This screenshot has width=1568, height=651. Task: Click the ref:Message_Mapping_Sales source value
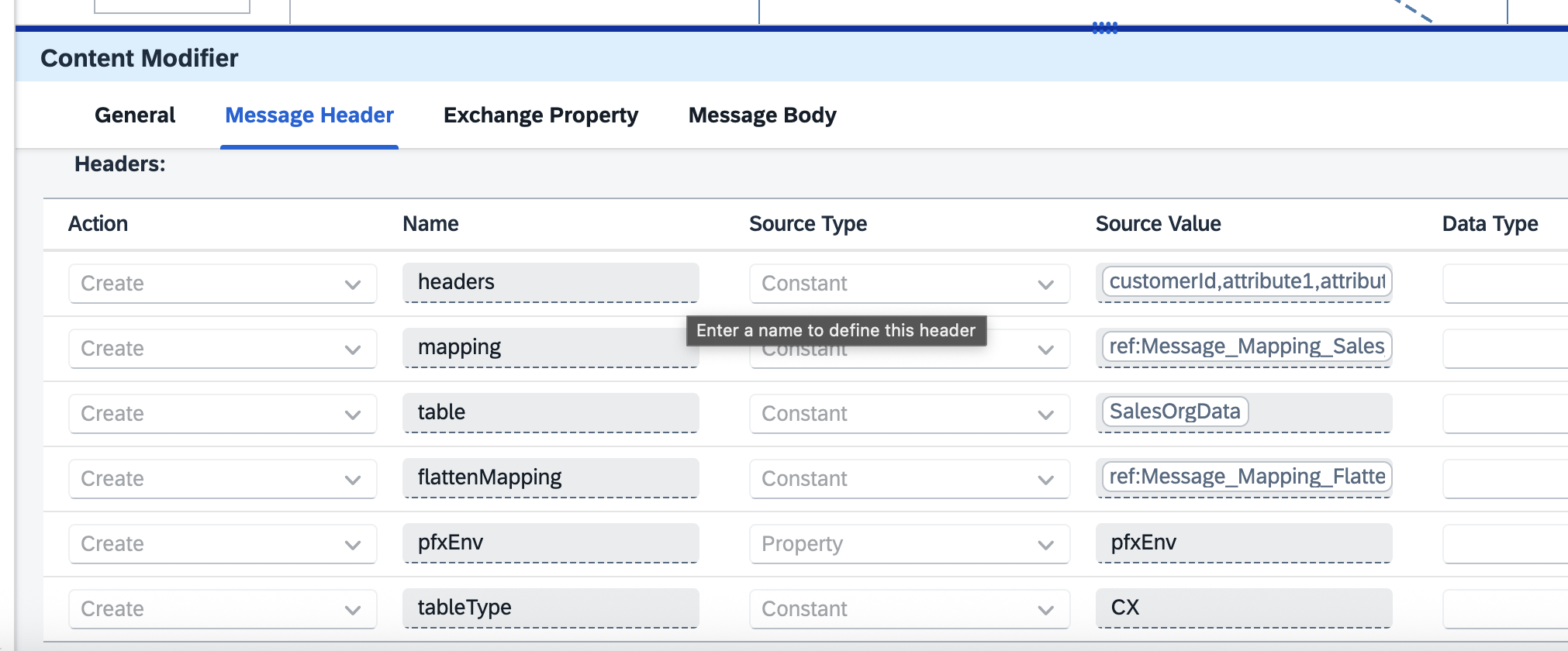[x=1245, y=346]
